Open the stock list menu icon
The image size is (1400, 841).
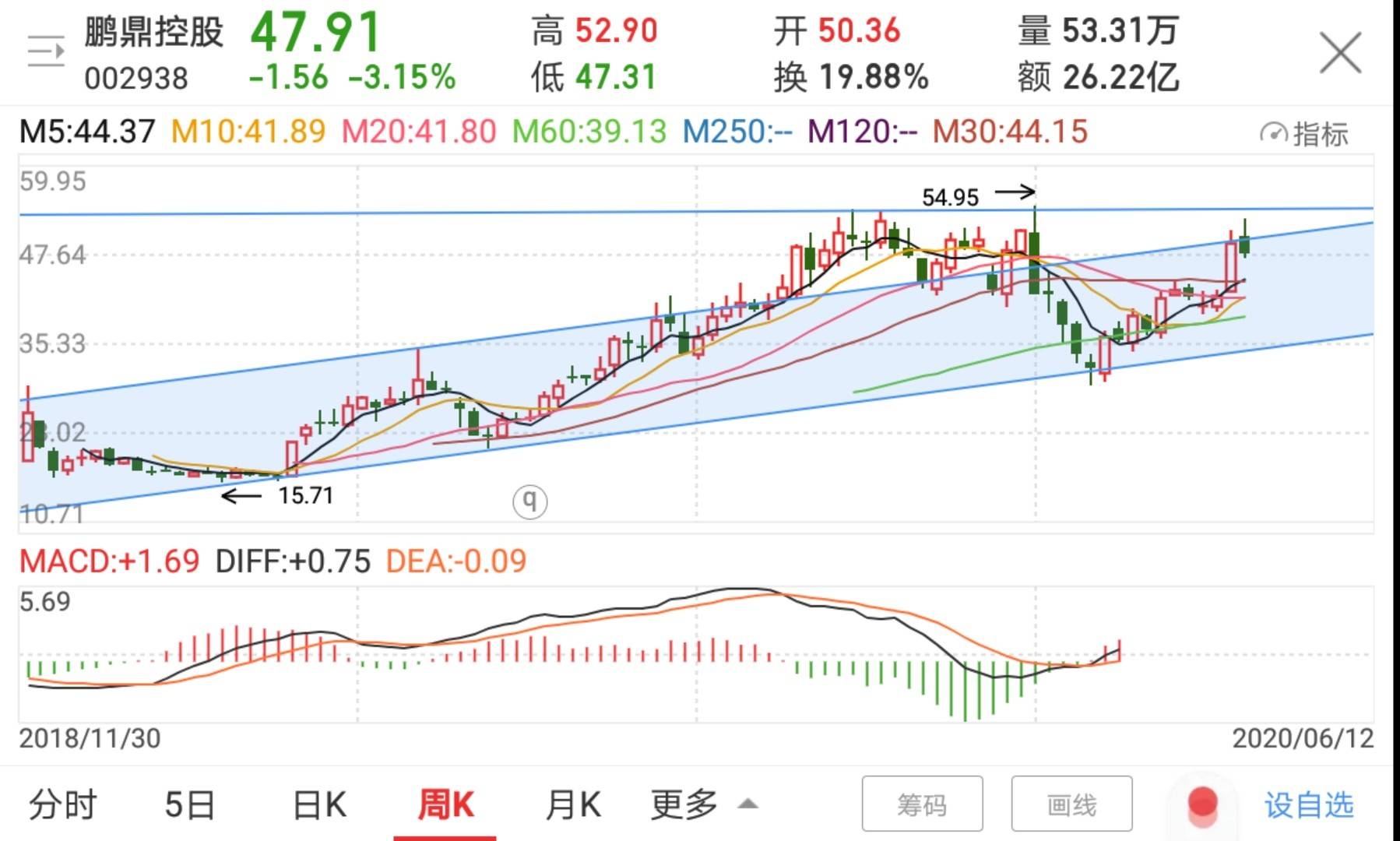pyautogui.click(x=46, y=52)
